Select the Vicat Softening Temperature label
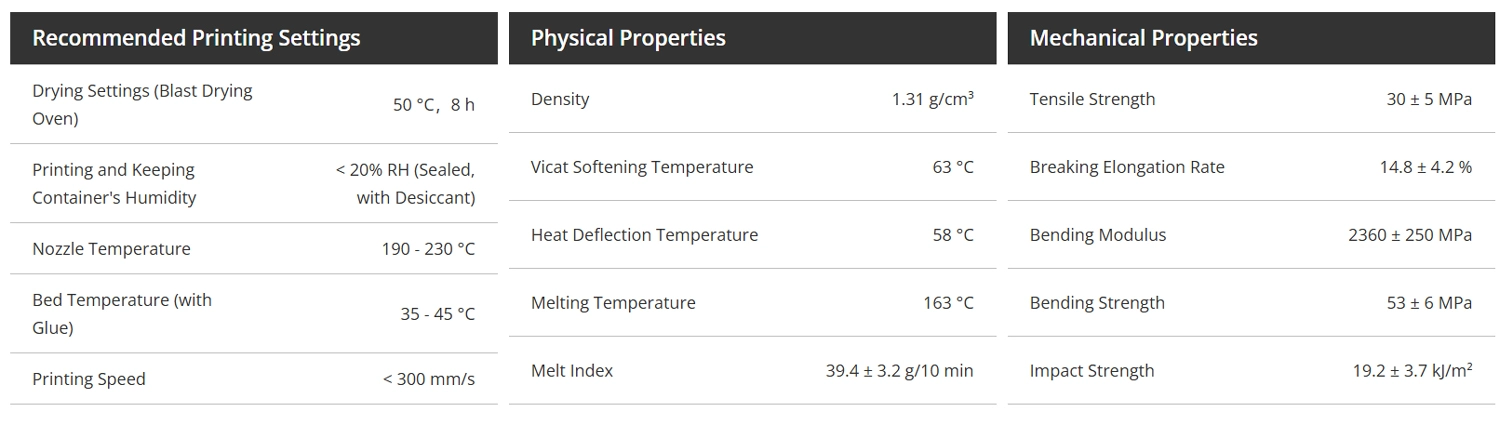Image resolution: width=1500 pixels, height=425 pixels. point(642,167)
